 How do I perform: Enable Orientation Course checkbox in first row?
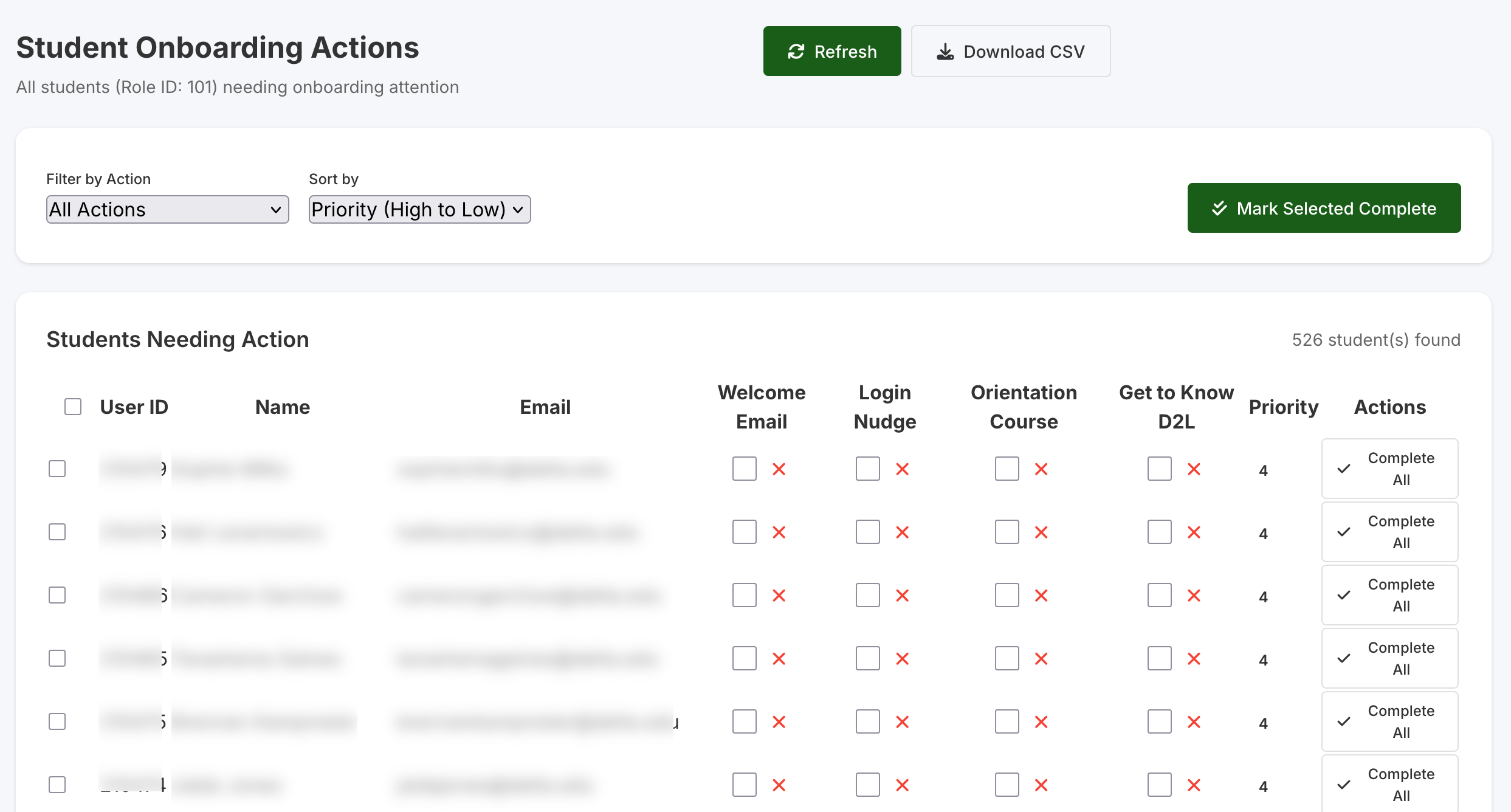pyautogui.click(x=1007, y=469)
